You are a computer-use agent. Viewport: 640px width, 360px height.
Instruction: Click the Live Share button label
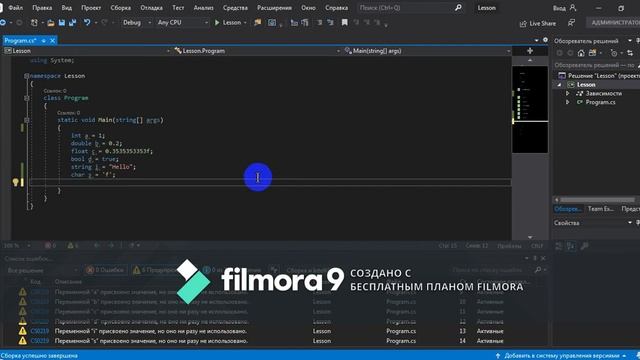[542, 24]
